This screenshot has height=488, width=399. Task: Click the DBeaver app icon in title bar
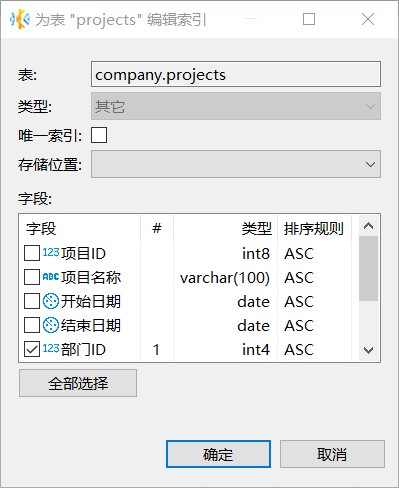point(20,19)
